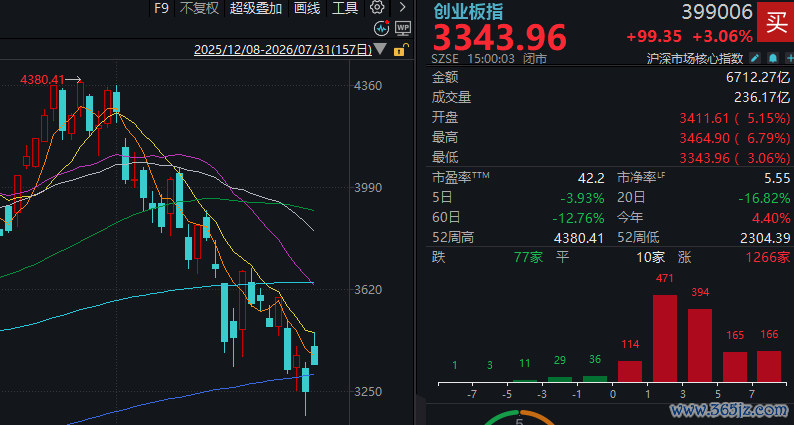Click the index name 创业板指
This screenshot has width=794, height=425.
click(x=468, y=11)
